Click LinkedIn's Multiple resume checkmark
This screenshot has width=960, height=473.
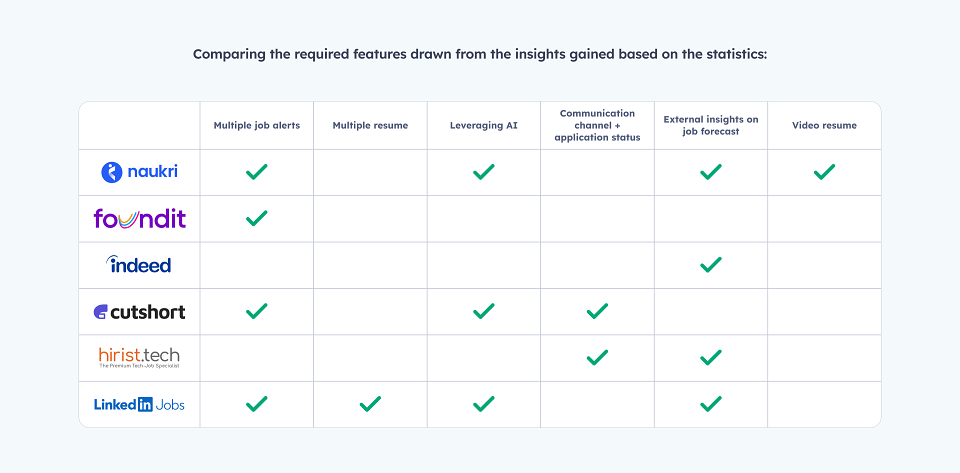370,404
